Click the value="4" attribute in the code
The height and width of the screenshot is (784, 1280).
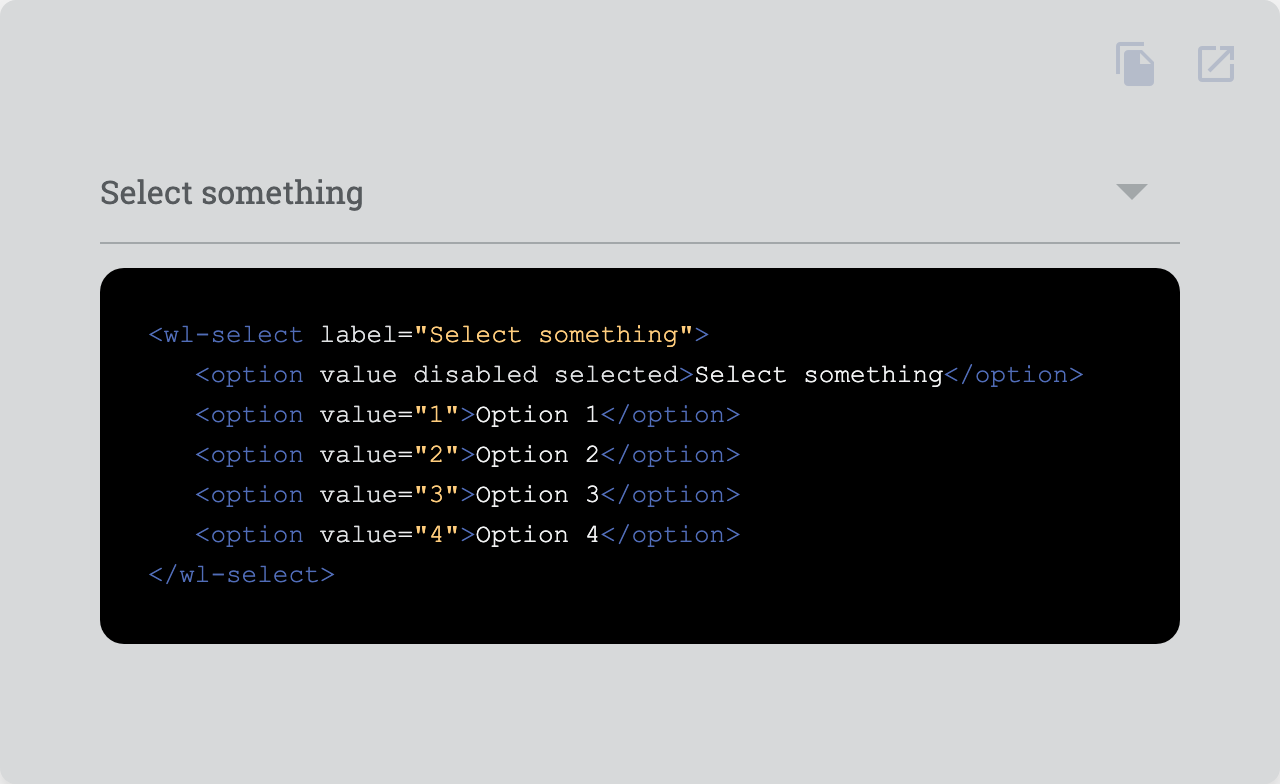point(390,535)
